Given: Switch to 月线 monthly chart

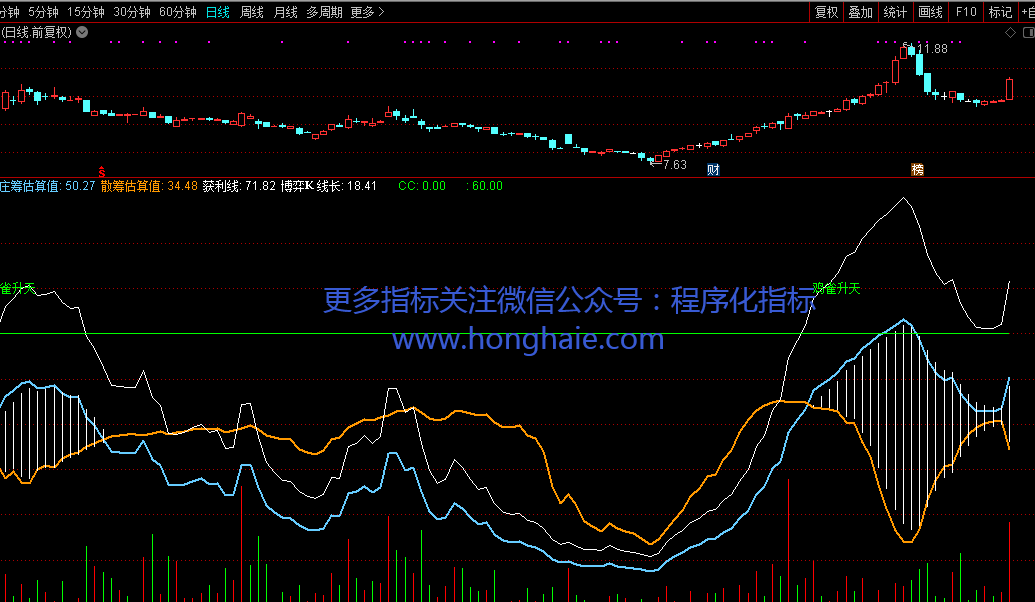Looking at the screenshot, I should (x=285, y=12).
